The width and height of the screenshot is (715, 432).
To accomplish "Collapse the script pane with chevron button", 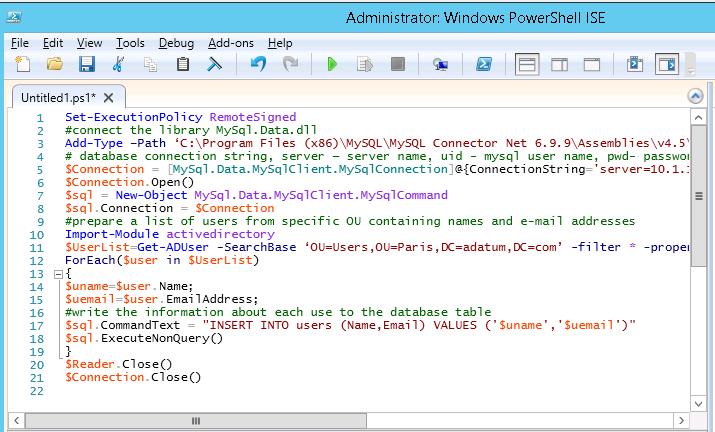I will point(697,97).
